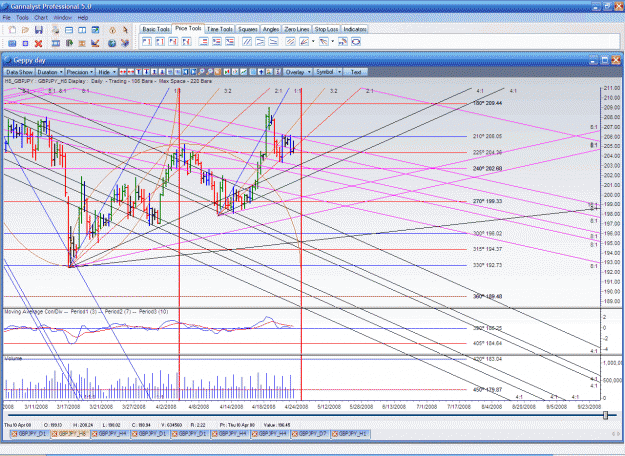
Task: Switch to the Zero Lines tab
Action: [x=297, y=29]
